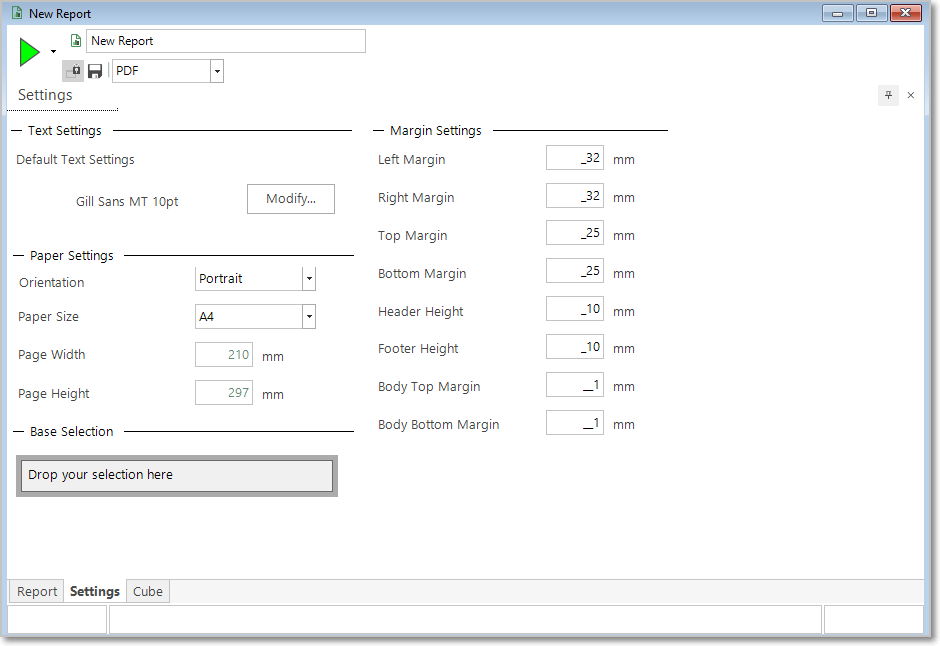
Task: Edit the Bottom Margin value
Action: tap(574, 271)
